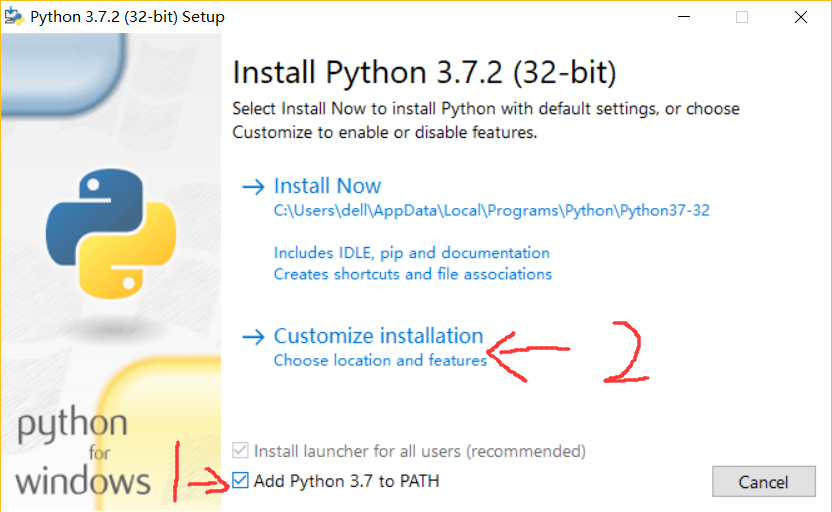This screenshot has width=832, height=512.
Task: Enable Add Python 3.7 to PATH checkbox
Action: [x=240, y=480]
